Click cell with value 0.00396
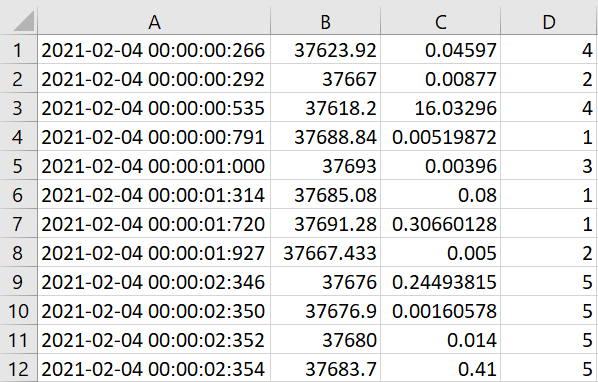 (x=440, y=165)
